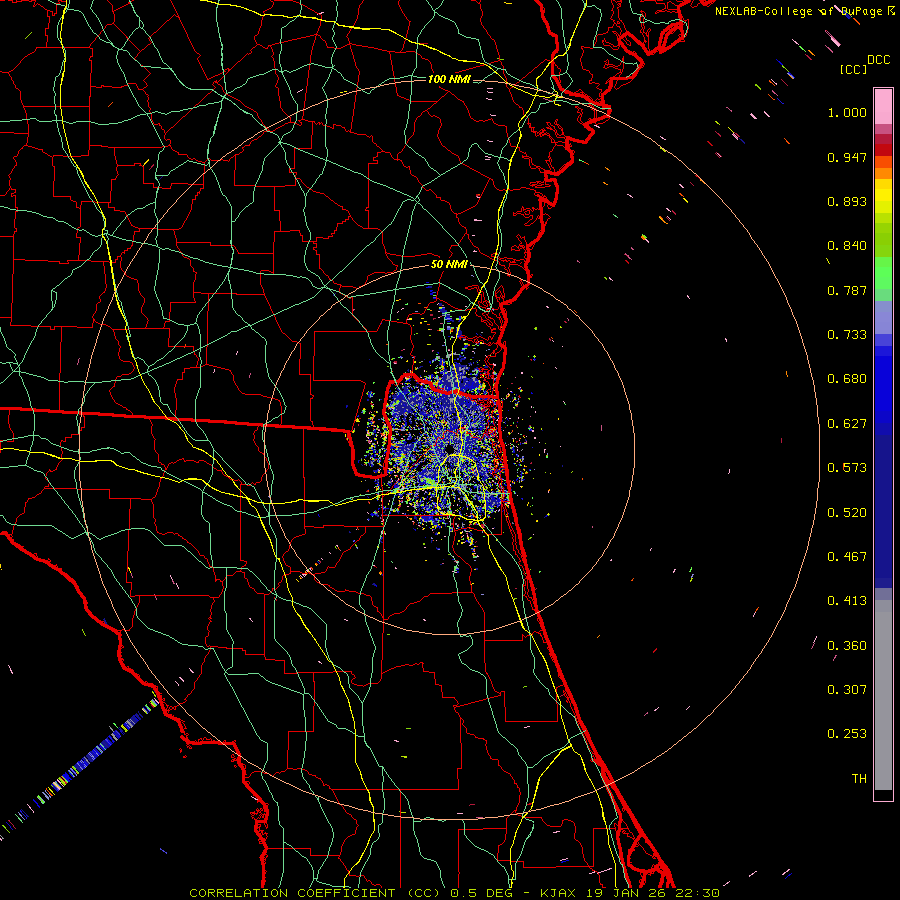Select the 1.000 scale value
The width and height of the screenshot is (900, 900).
point(847,112)
